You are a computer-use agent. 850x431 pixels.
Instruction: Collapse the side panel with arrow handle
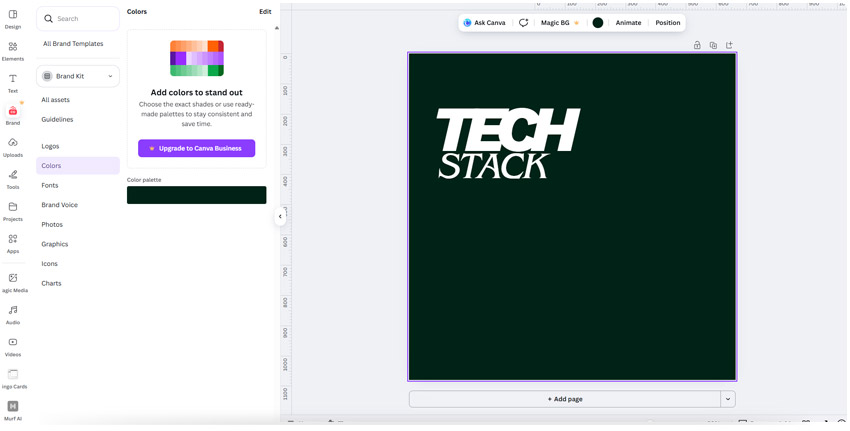[280, 216]
